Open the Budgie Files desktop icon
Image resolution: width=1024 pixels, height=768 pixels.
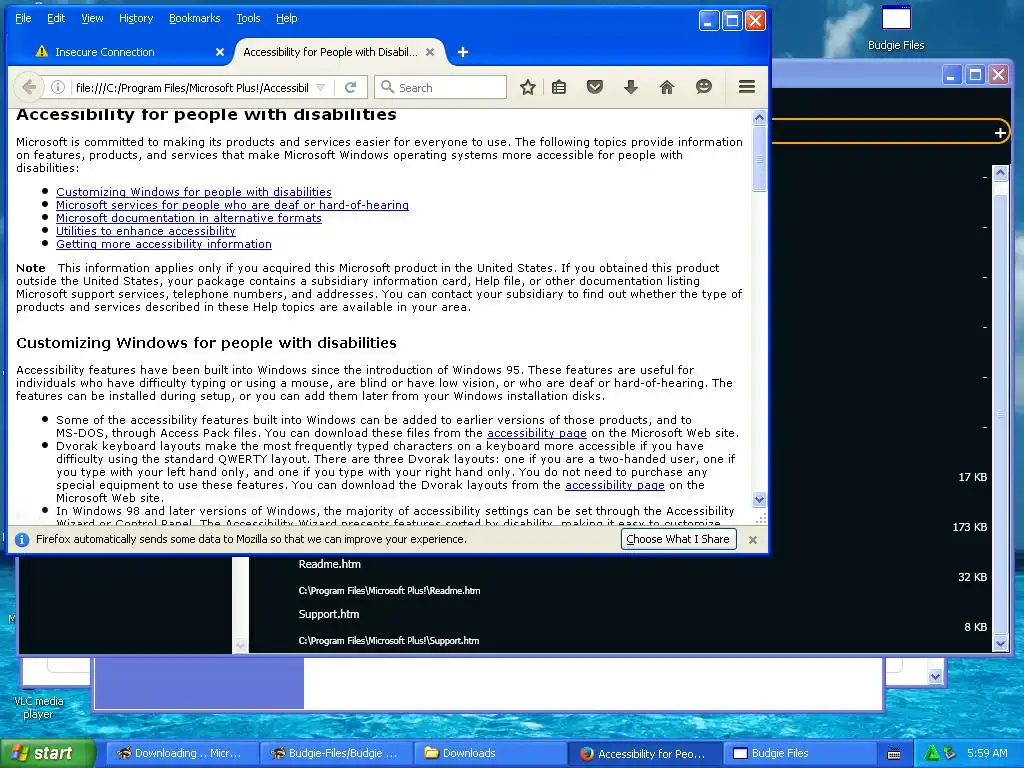pyautogui.click(x=896, y=28)
